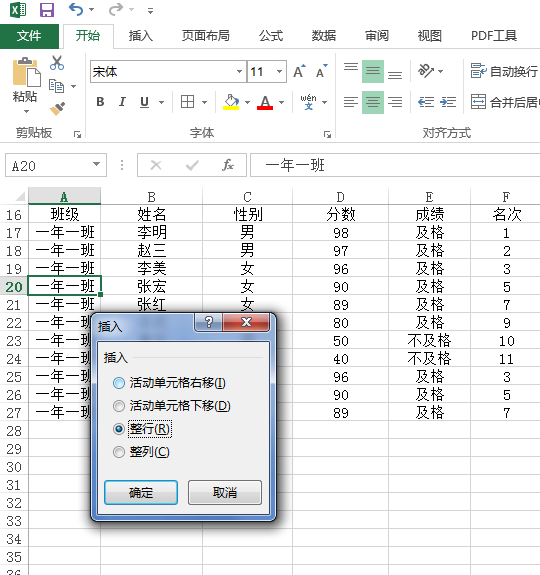Viewport: 540px width, 575px height.
Task: Click the Increase Indent icon
Action: click(448, 102)
